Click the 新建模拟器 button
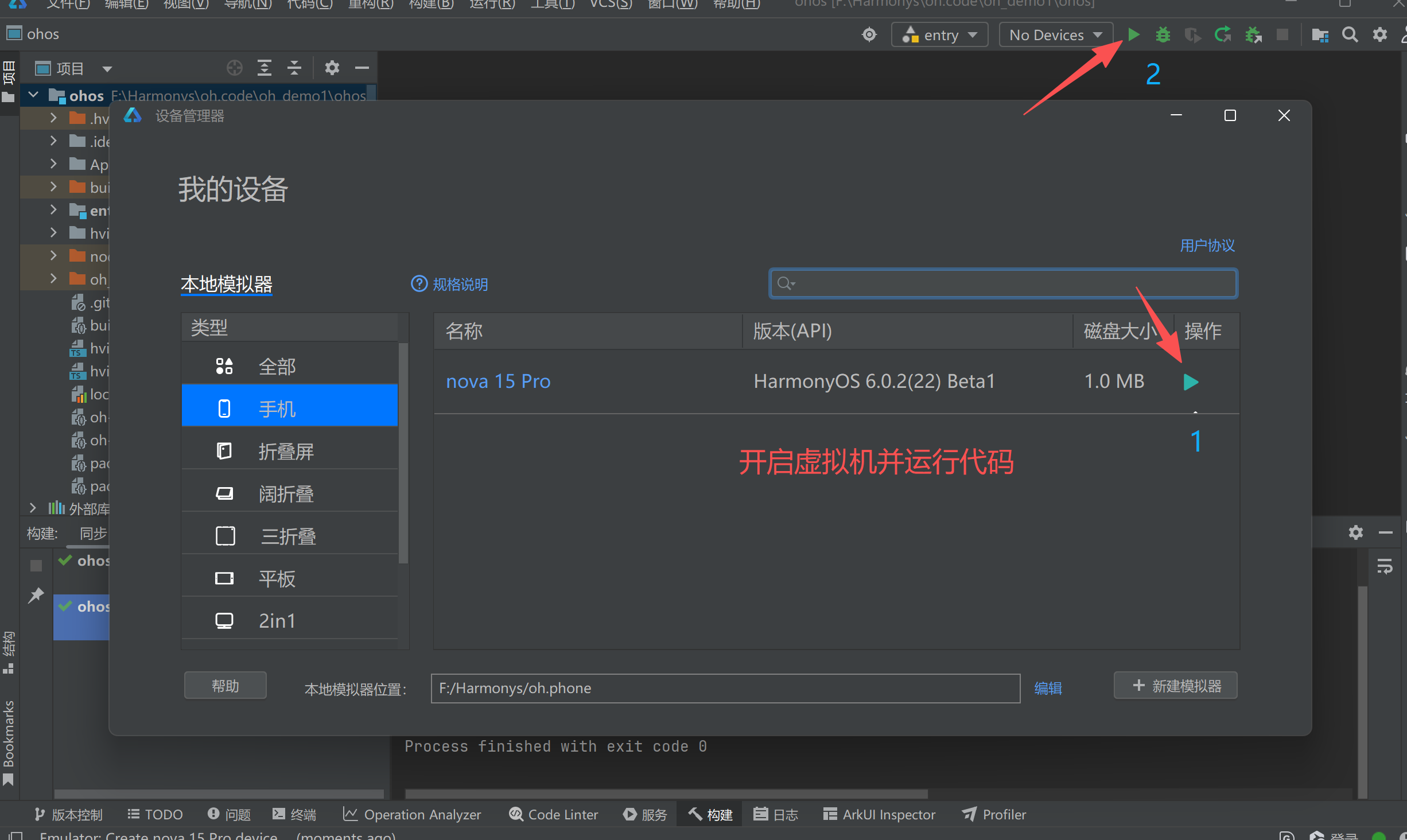 point(1175,686)
